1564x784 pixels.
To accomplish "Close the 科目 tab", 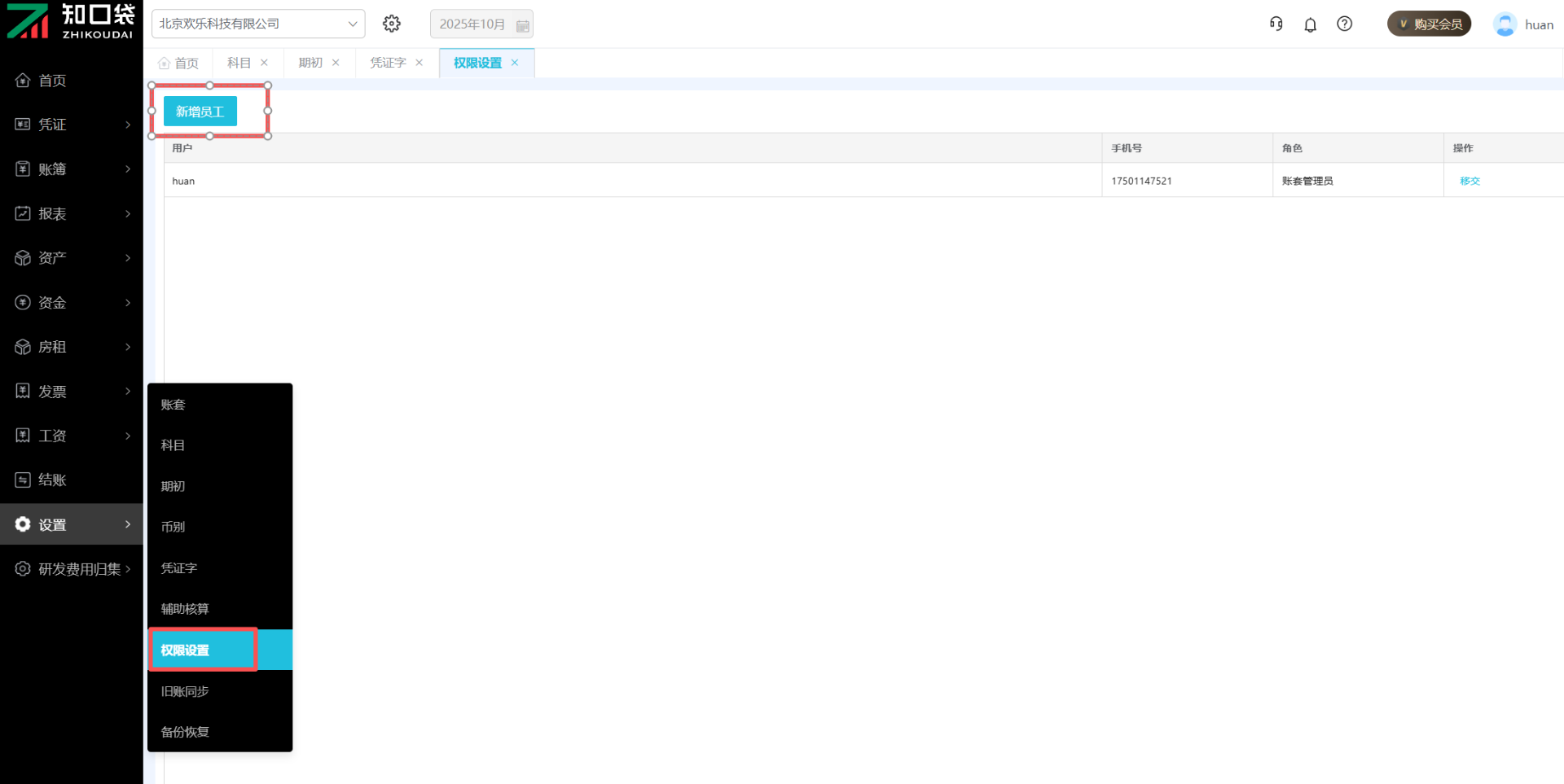I will click(264, 63).
